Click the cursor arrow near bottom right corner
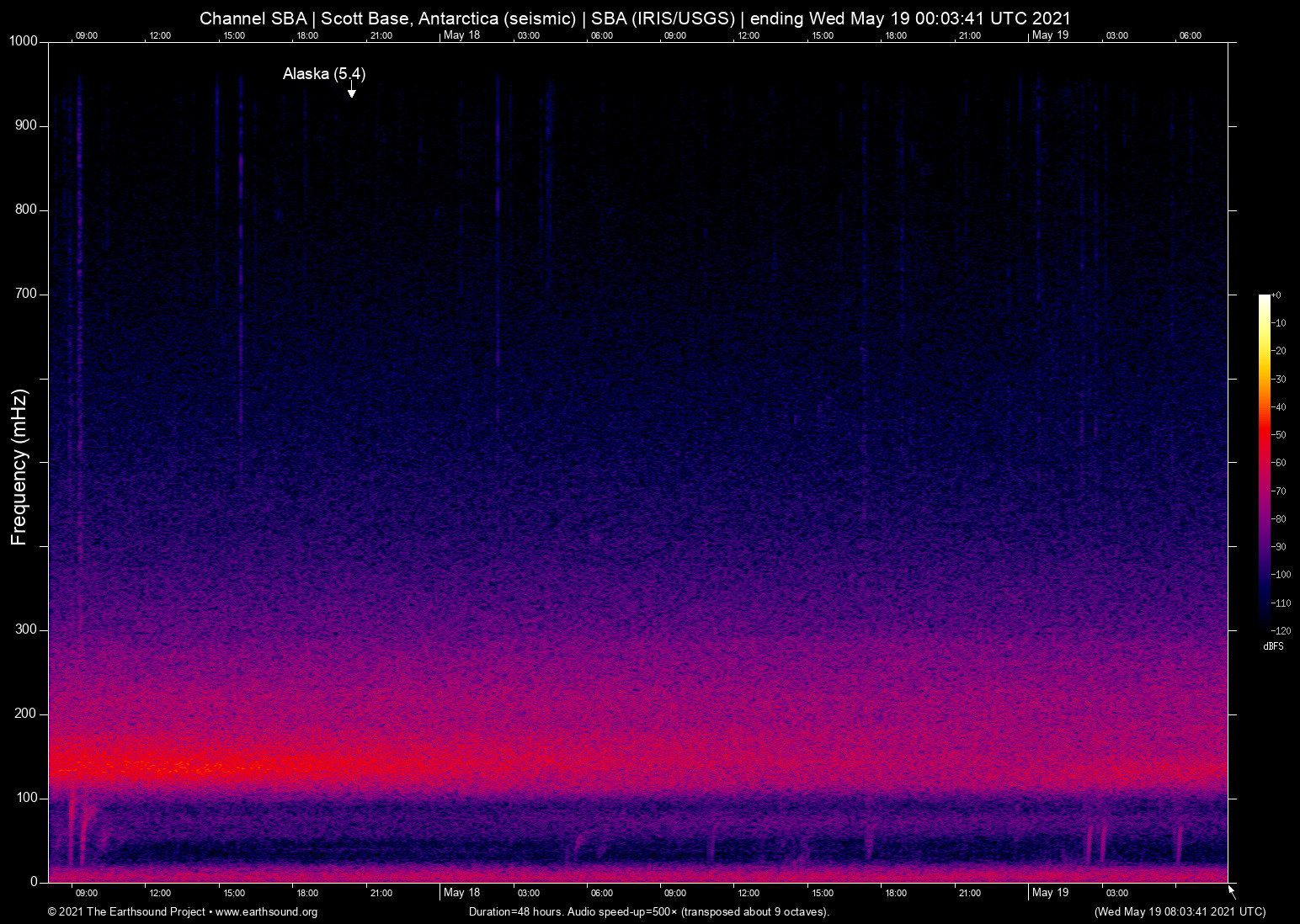1300x924 pixels. point(1230,889)
